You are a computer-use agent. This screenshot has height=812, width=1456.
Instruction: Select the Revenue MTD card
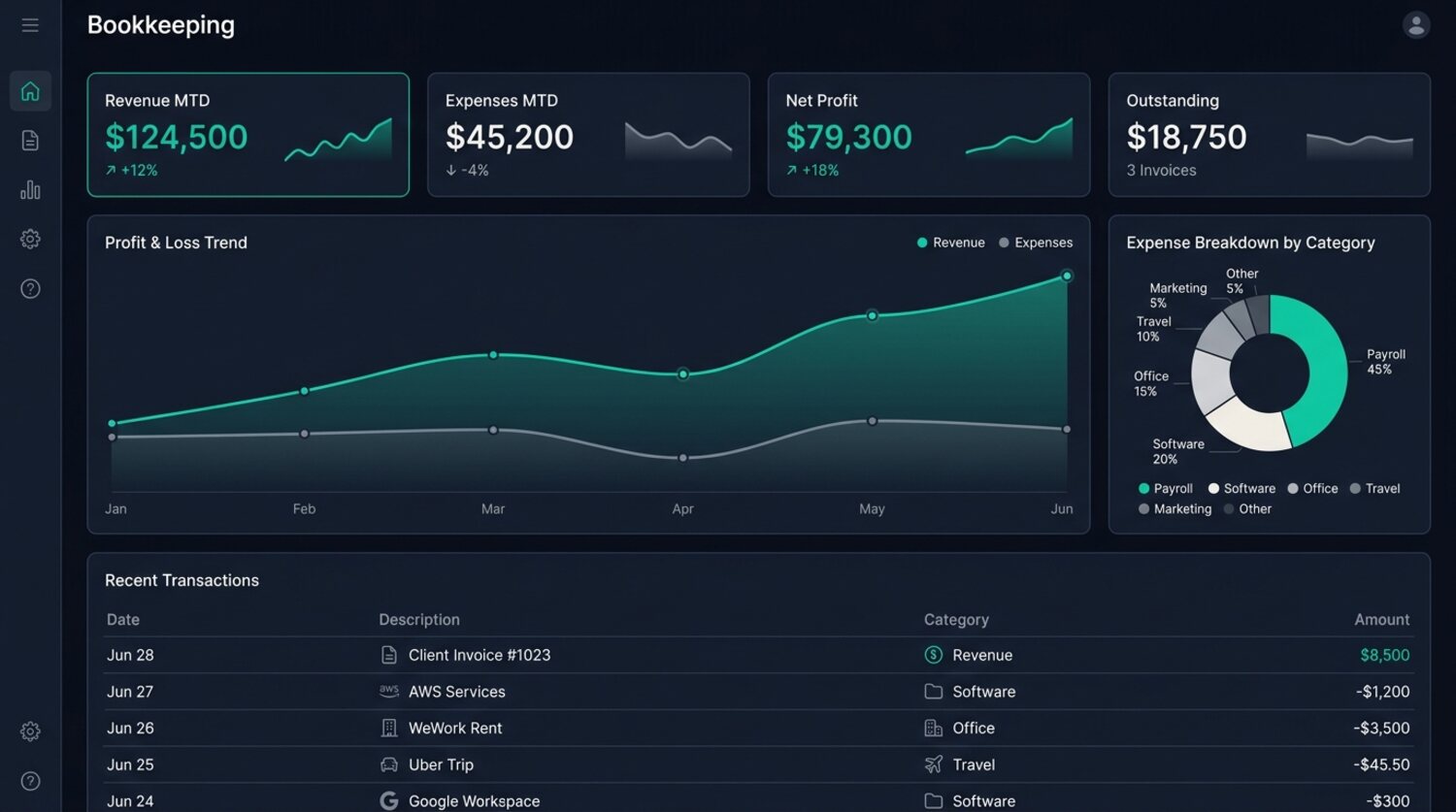248,135
